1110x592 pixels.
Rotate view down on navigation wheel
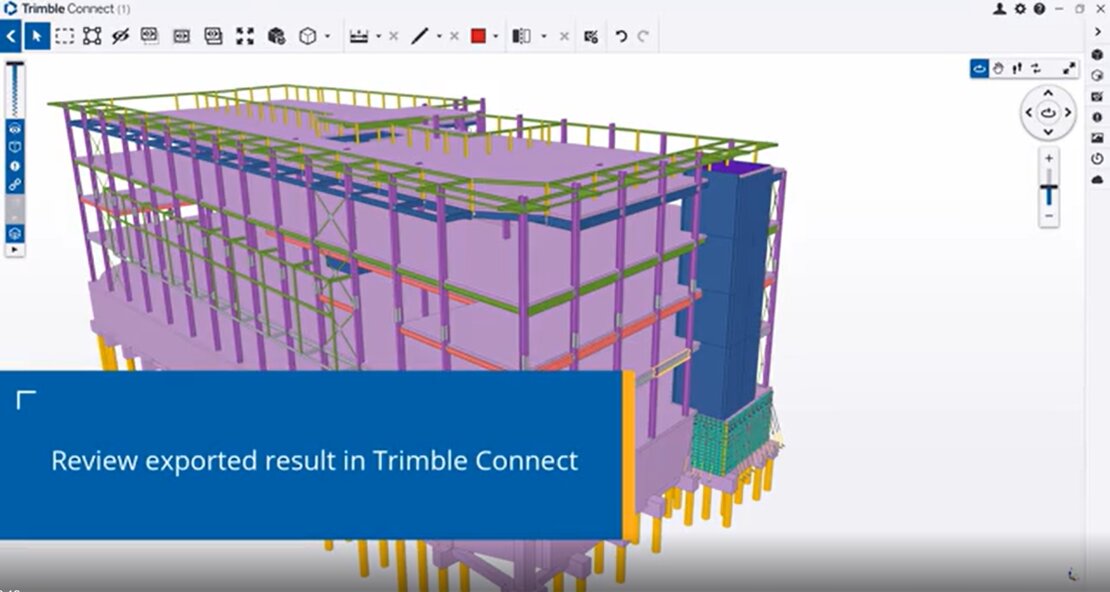click(x=1048, y=132)
